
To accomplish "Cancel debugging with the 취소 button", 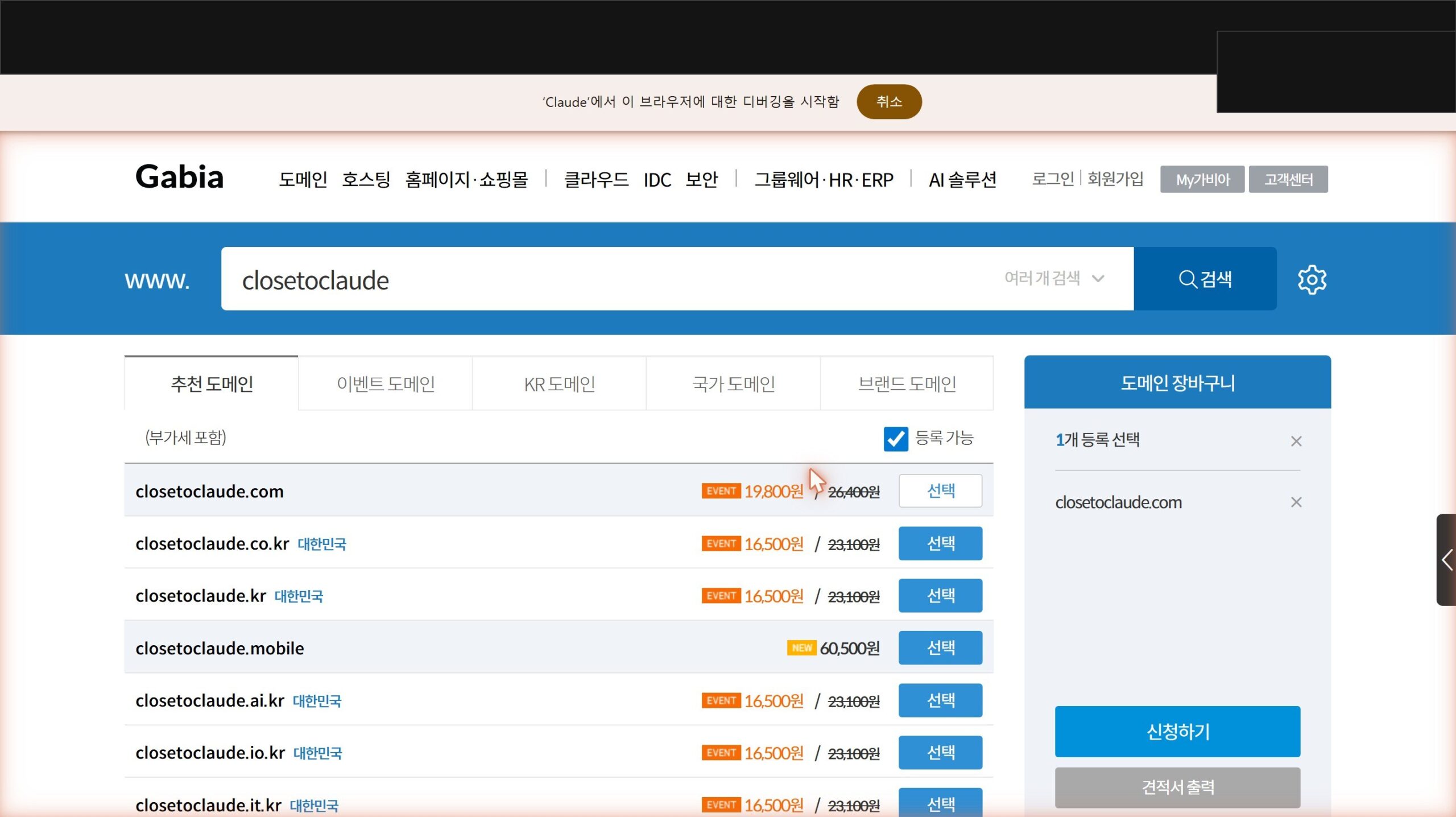I will pos(889,102).
